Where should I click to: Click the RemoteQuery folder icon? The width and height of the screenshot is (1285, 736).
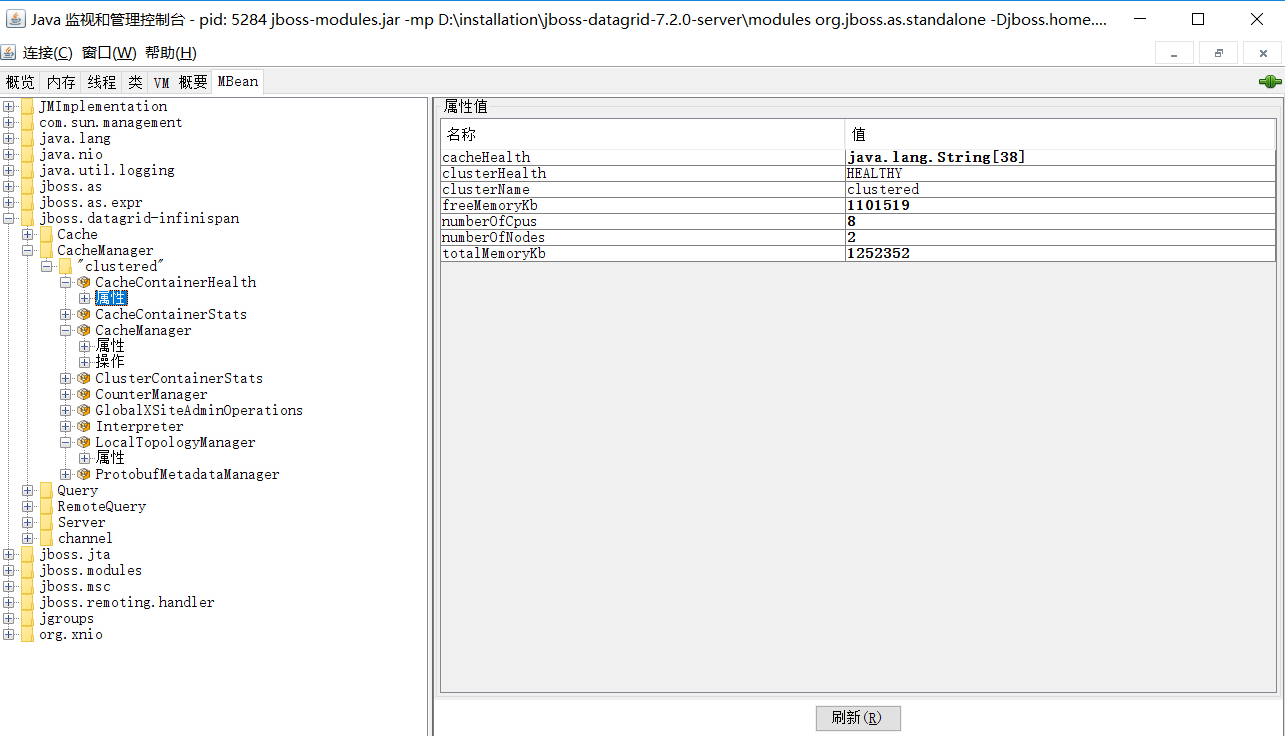pyautogui.click(x=46, y=507)
